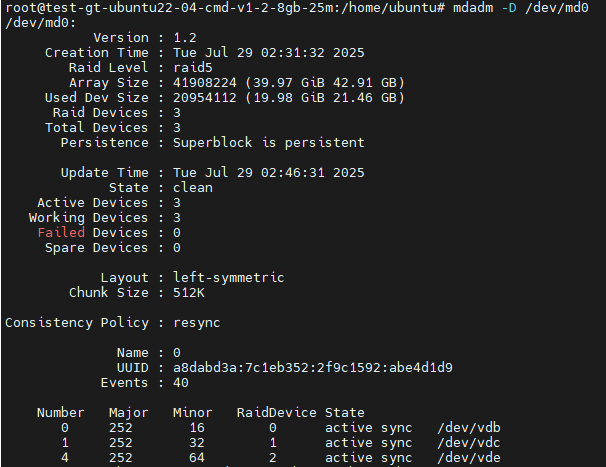Click the Chunk Size value 512K

pos(189,293)
